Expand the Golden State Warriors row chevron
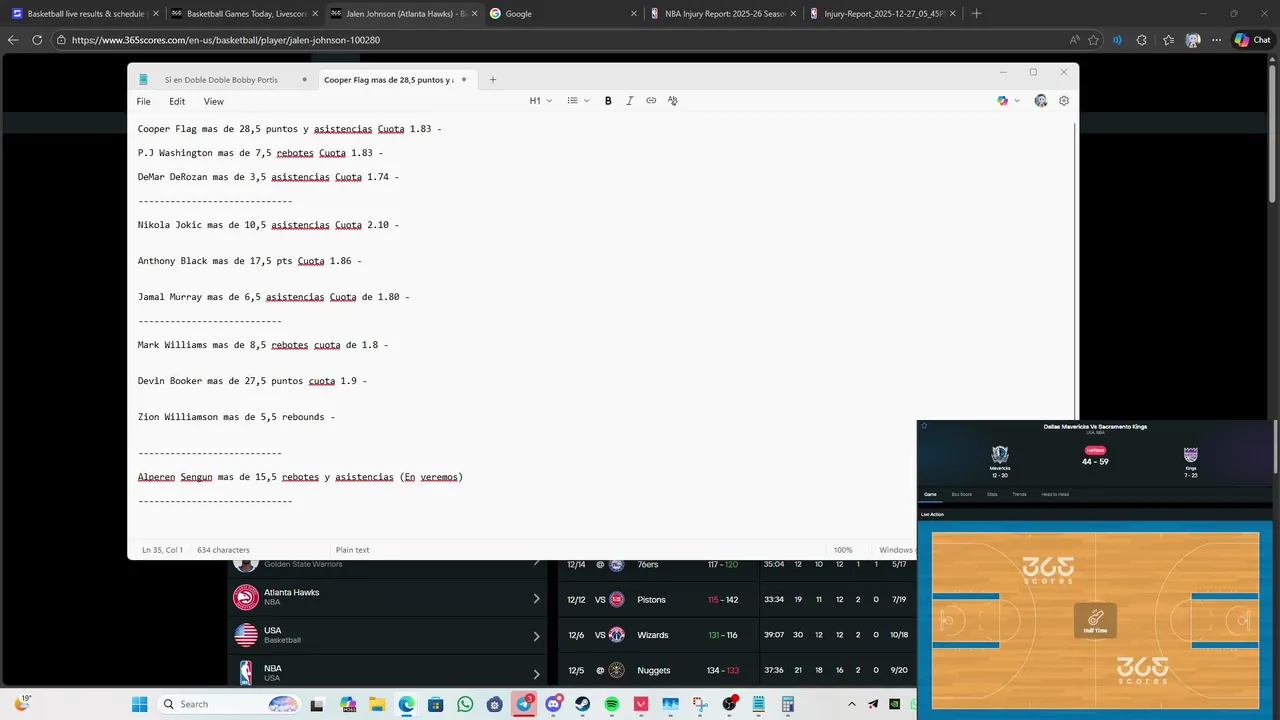 536,564
